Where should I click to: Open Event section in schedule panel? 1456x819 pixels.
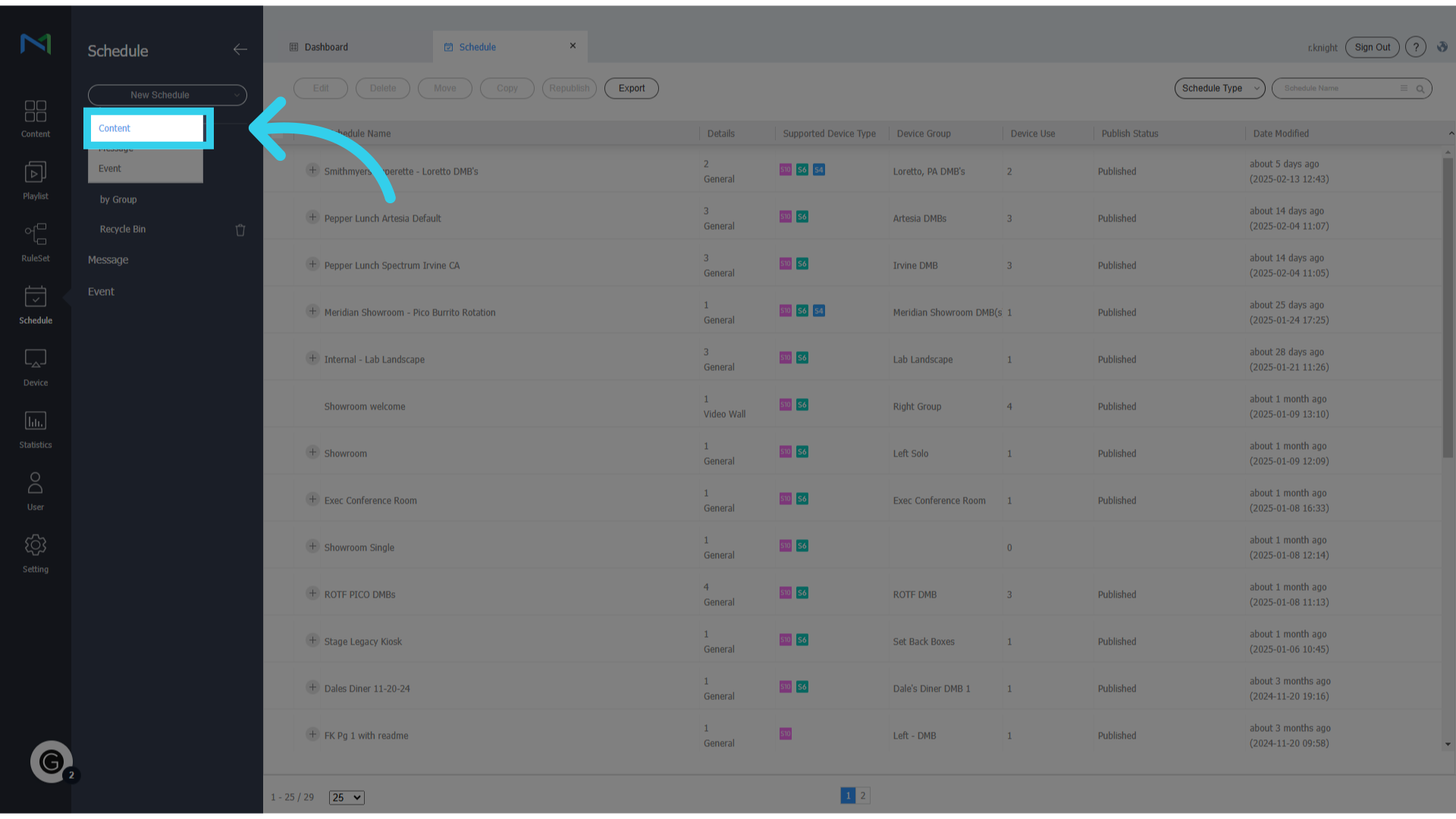(101, 292)
